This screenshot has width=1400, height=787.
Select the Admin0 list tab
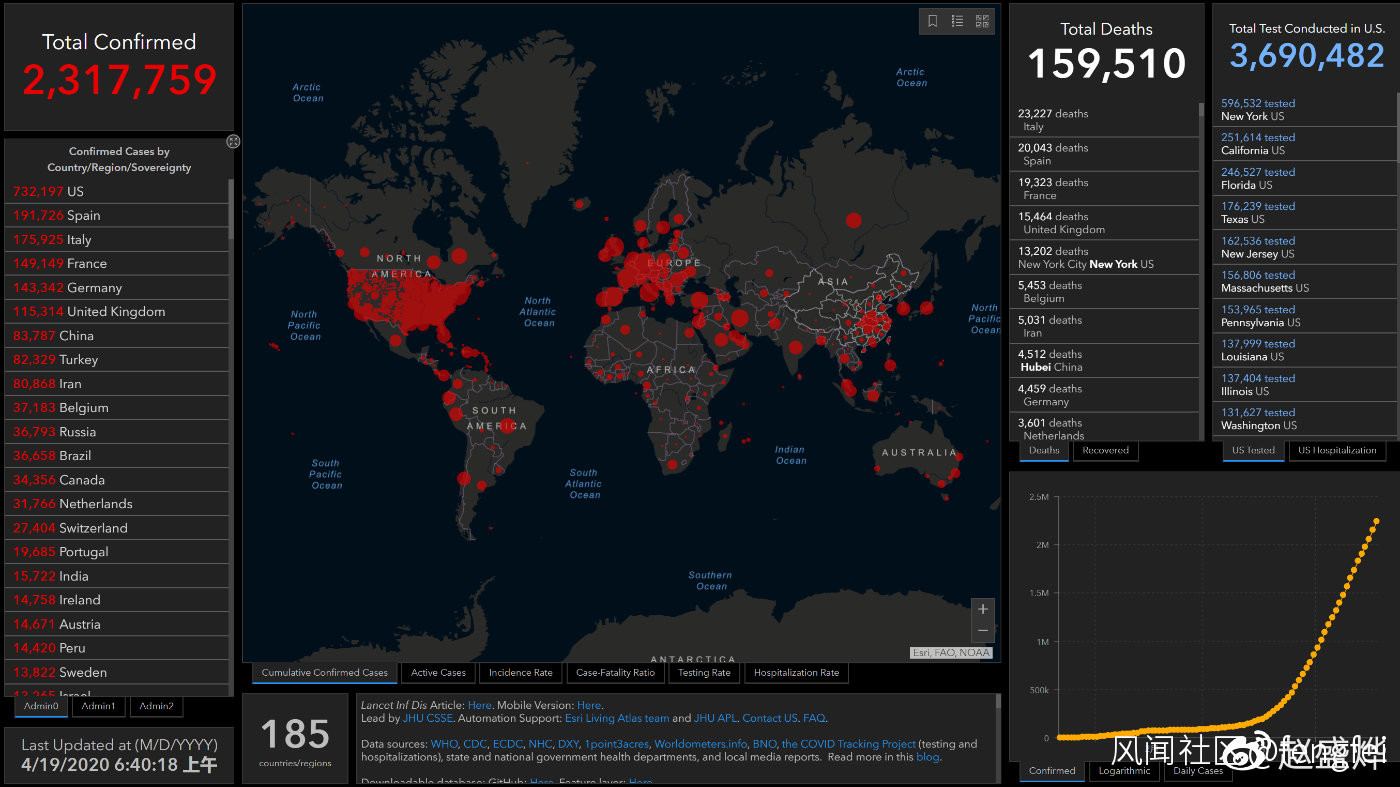click(x=42, y=706)
